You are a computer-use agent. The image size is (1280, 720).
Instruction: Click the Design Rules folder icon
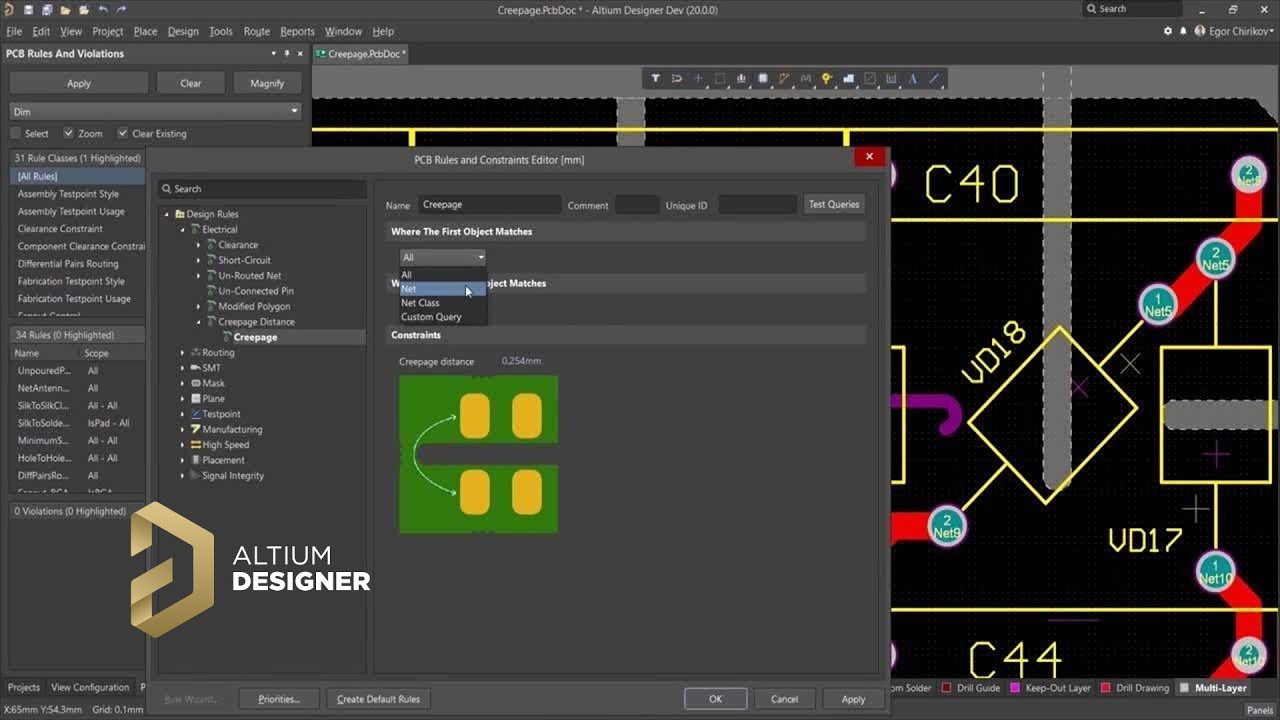(x=180, y=214)
